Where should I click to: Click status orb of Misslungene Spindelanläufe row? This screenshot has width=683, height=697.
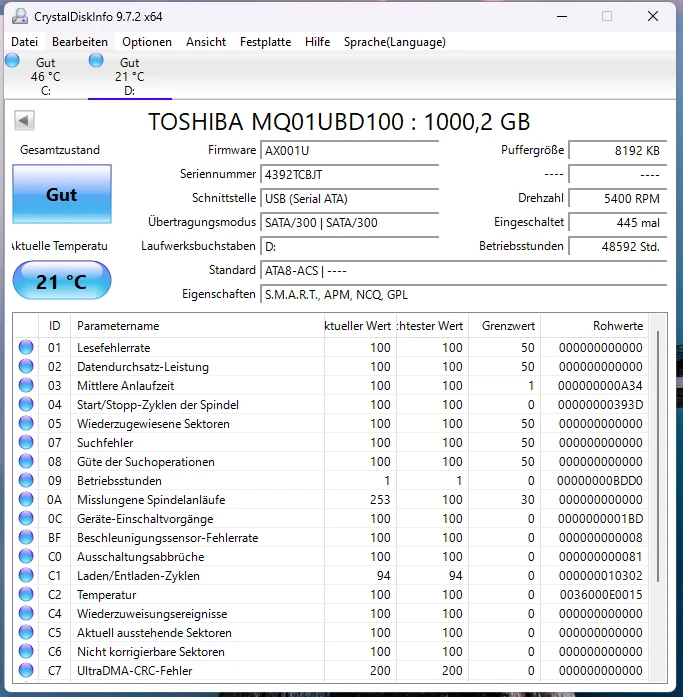coord(26,500)
